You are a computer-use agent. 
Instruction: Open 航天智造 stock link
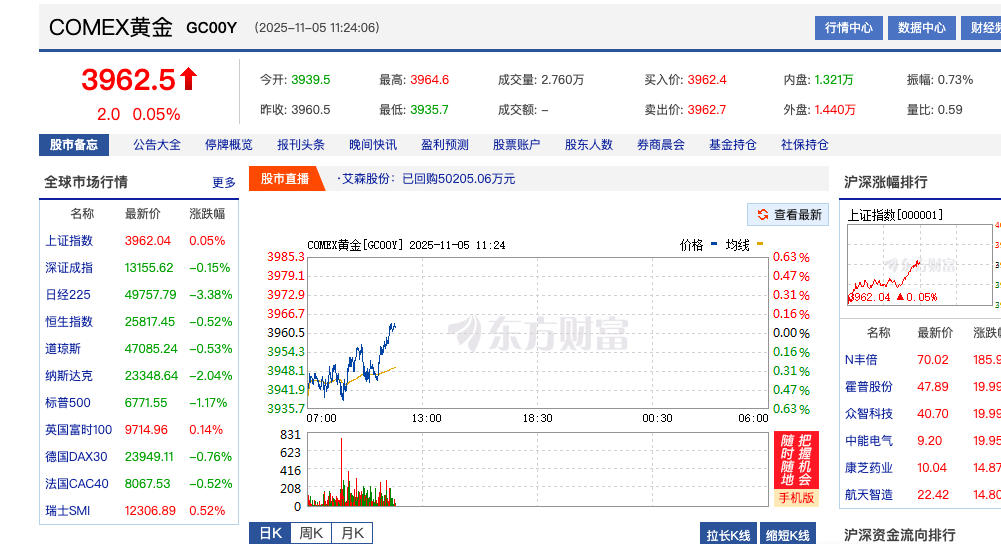[869, 494]
